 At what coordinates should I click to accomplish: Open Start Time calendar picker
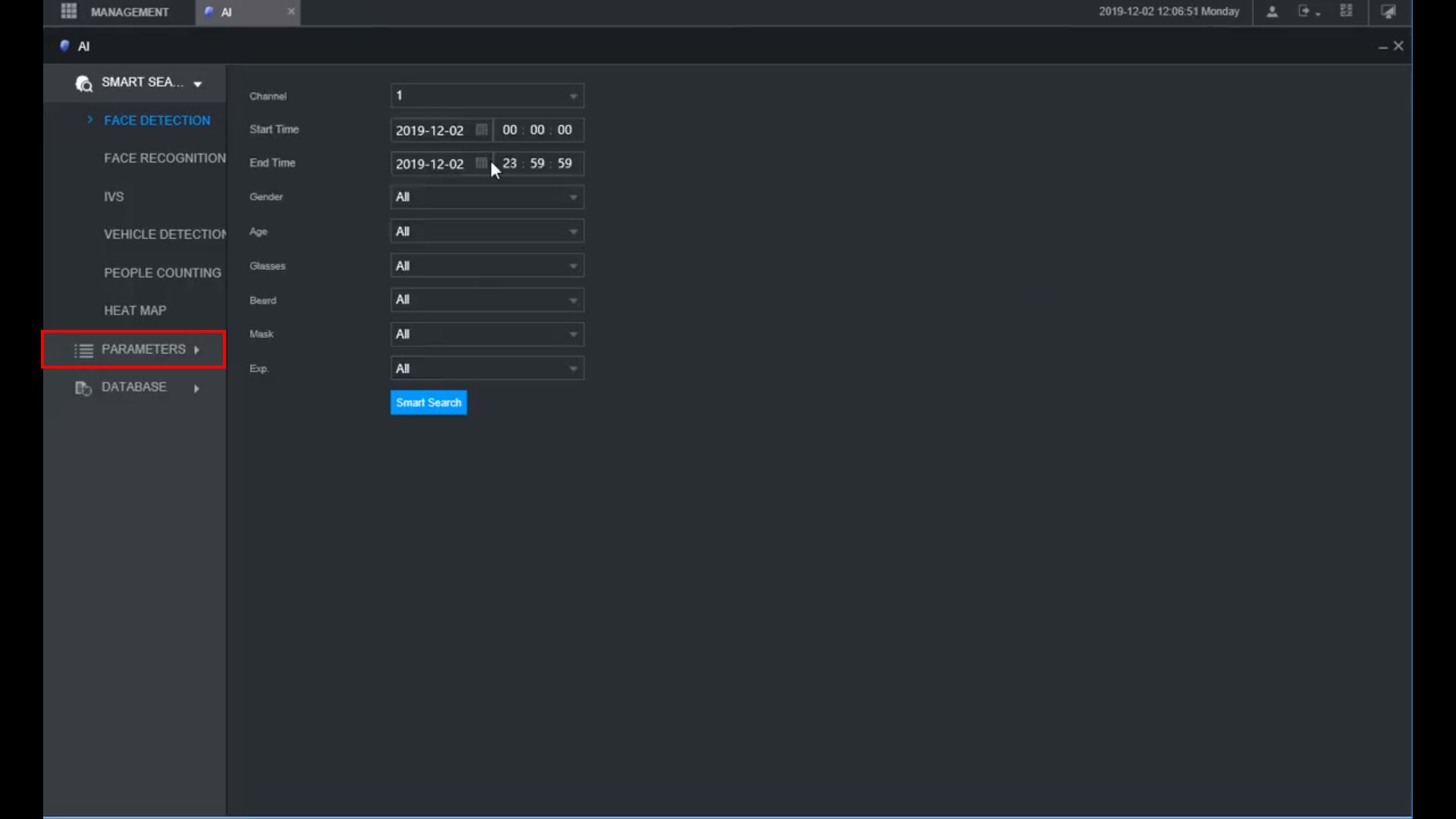481,130
